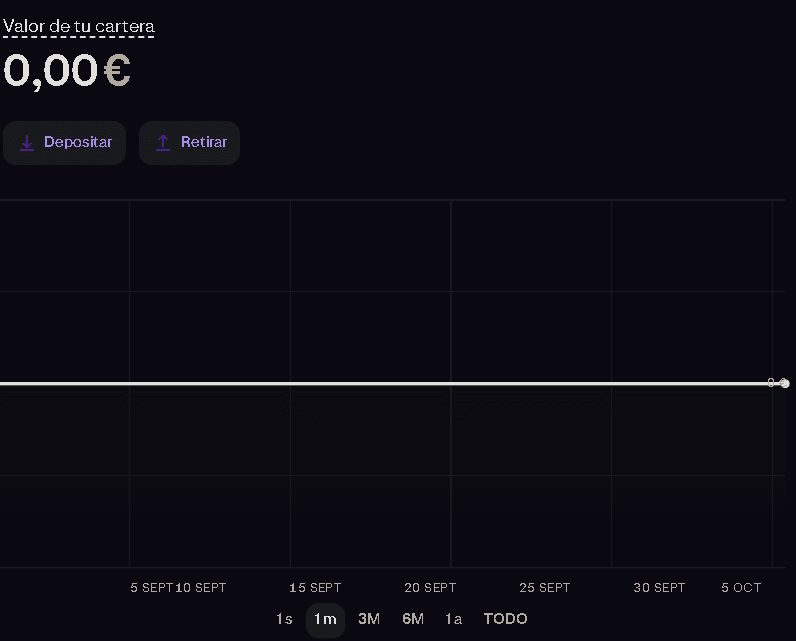
Task: Click the 15 SEPT date label
Action: tap(315, 588)
